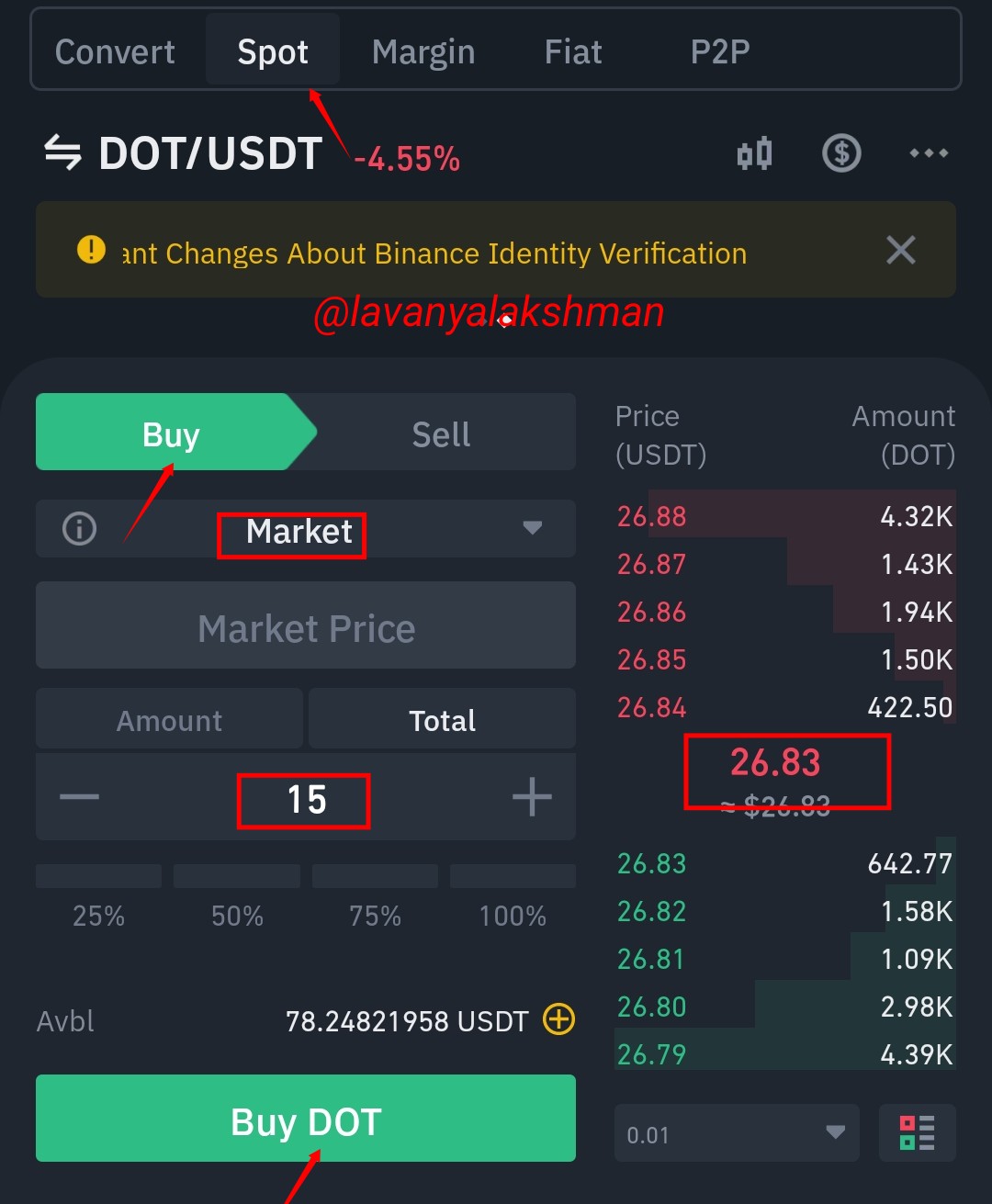Switch to the Margin tab
992x1204 pixels.
tap(423, 51)
